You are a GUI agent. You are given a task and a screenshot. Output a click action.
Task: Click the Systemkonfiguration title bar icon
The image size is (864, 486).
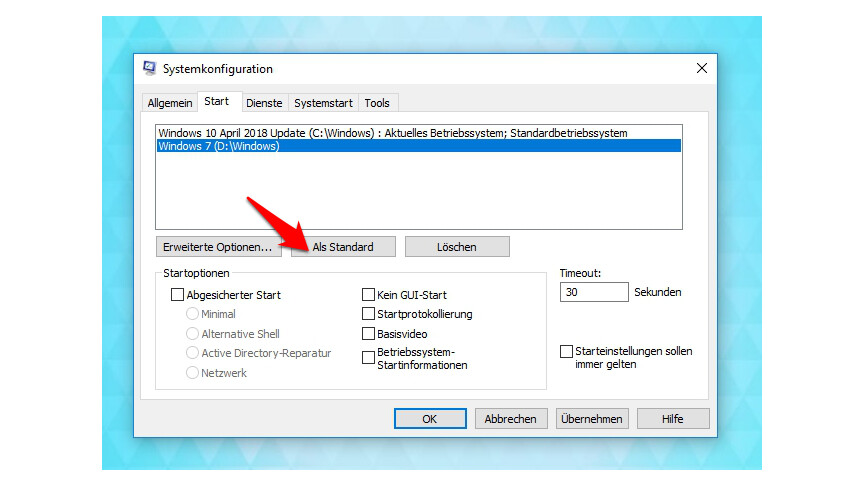coord(149,68)
